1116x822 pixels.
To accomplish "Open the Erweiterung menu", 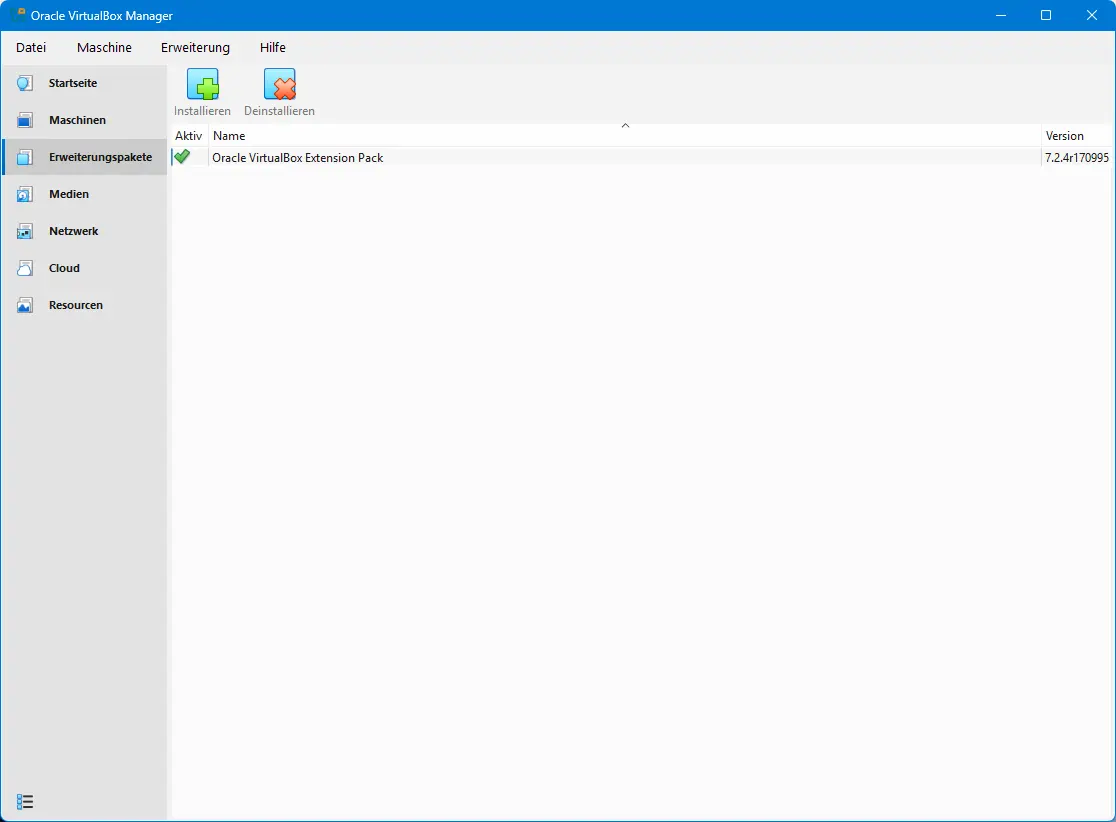I will click(x=195, y=47).
